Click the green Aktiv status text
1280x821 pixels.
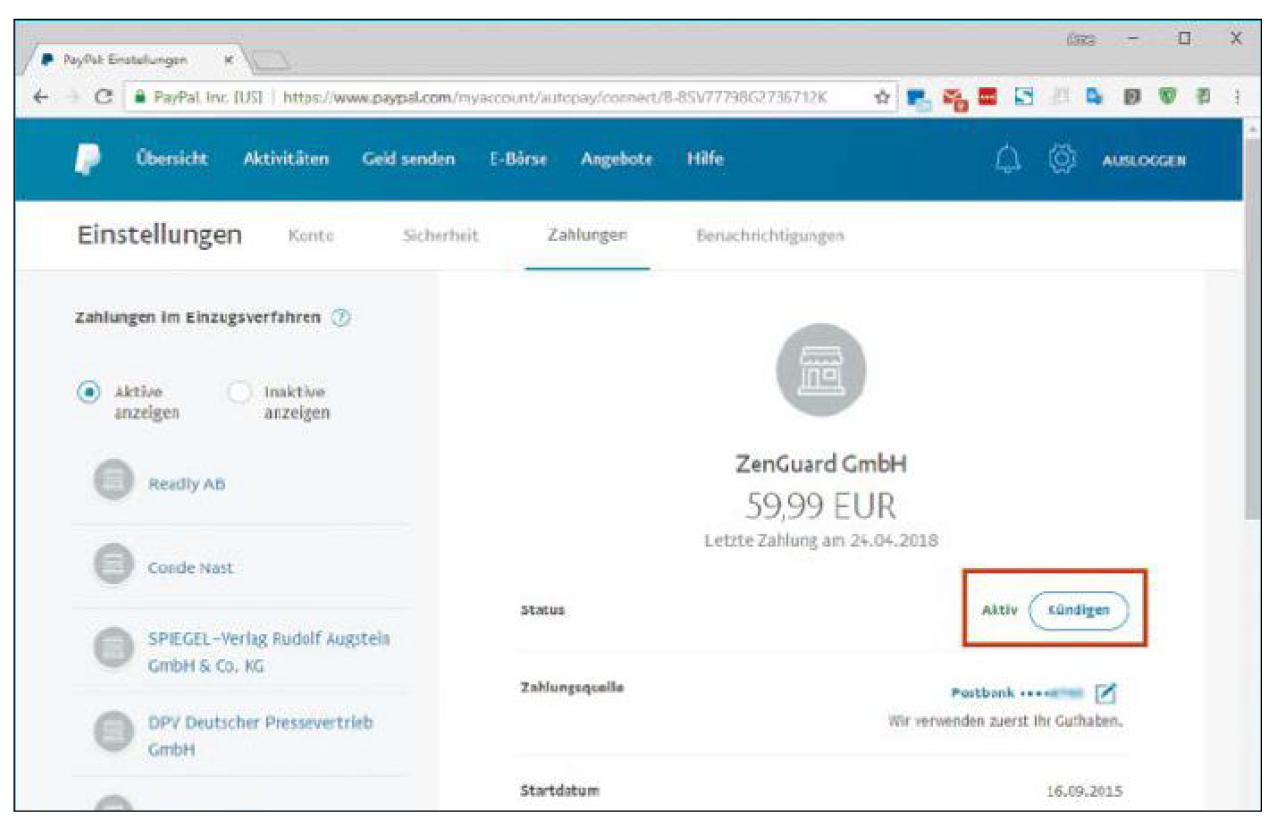999,610
